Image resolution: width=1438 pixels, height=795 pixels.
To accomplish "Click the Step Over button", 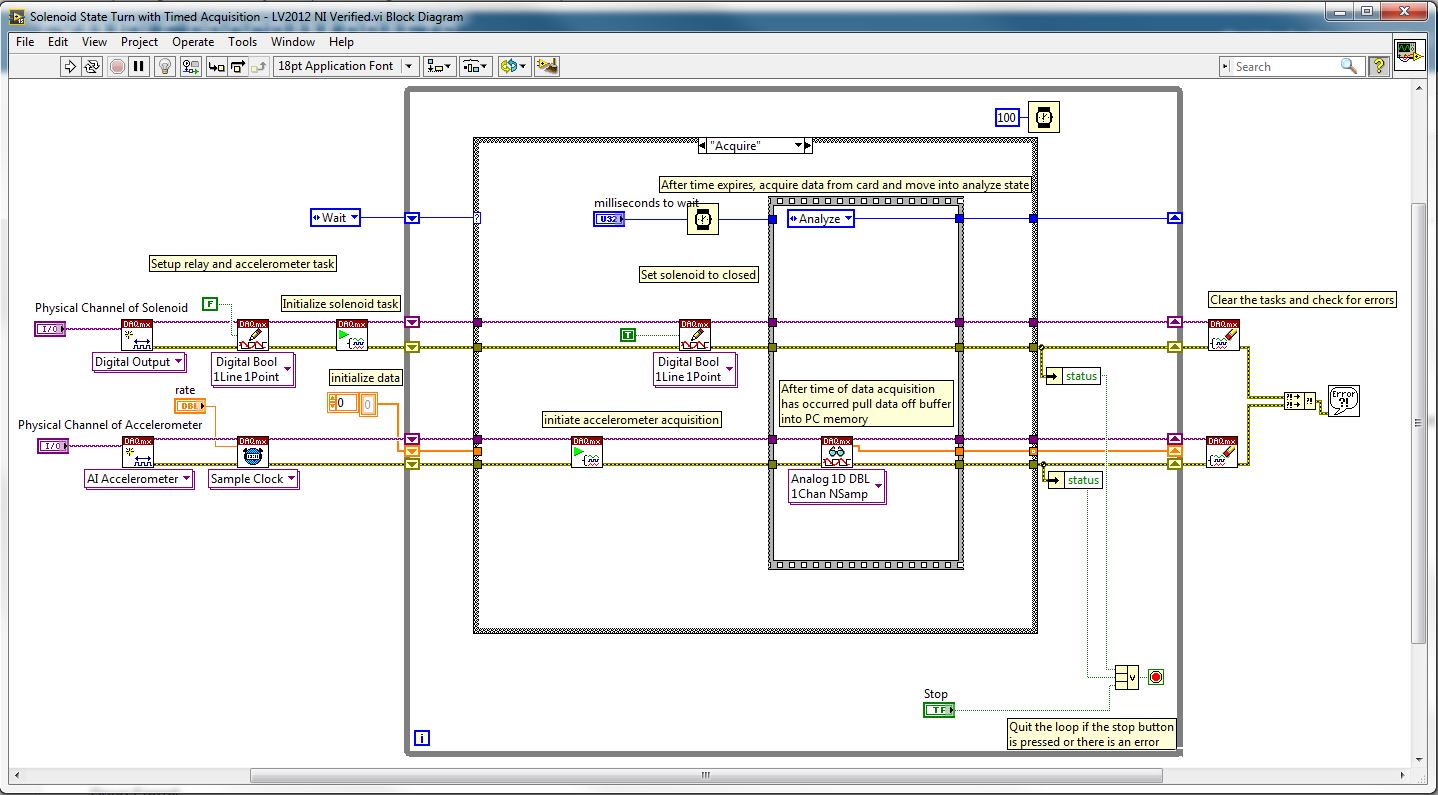I will [x=238, y=66].
